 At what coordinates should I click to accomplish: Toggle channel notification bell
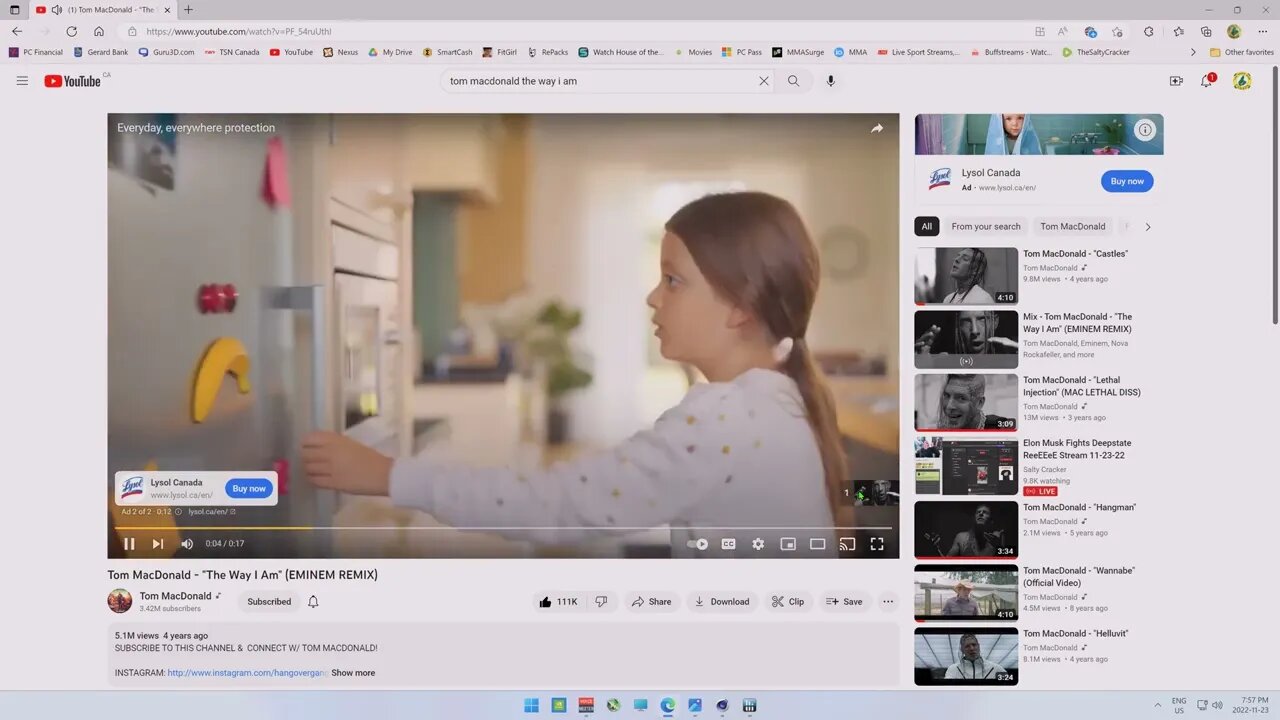click(313, 602)
